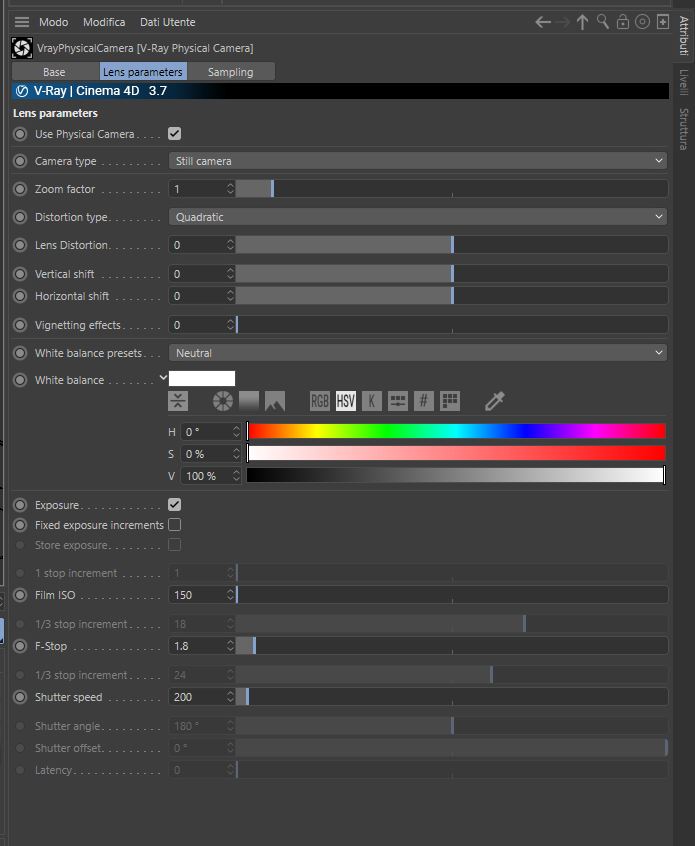Open the color mixer sliders icon
Viewport: 695px width, 846px height.
pos(398,401)
